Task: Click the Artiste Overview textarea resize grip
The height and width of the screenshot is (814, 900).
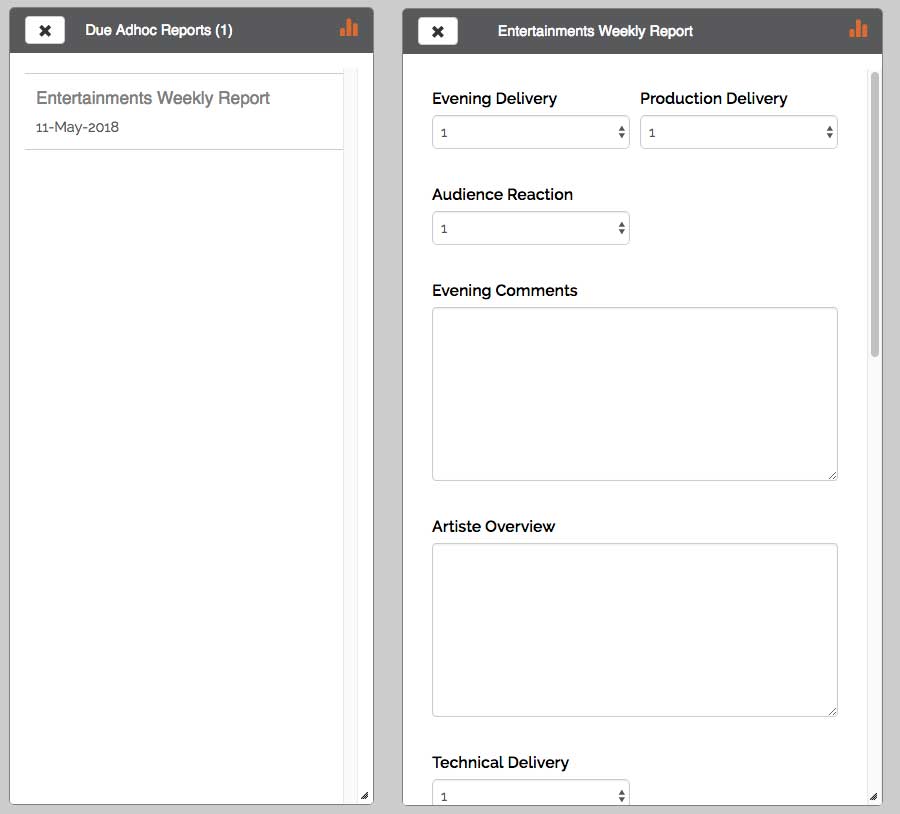Action: (832, 711)
